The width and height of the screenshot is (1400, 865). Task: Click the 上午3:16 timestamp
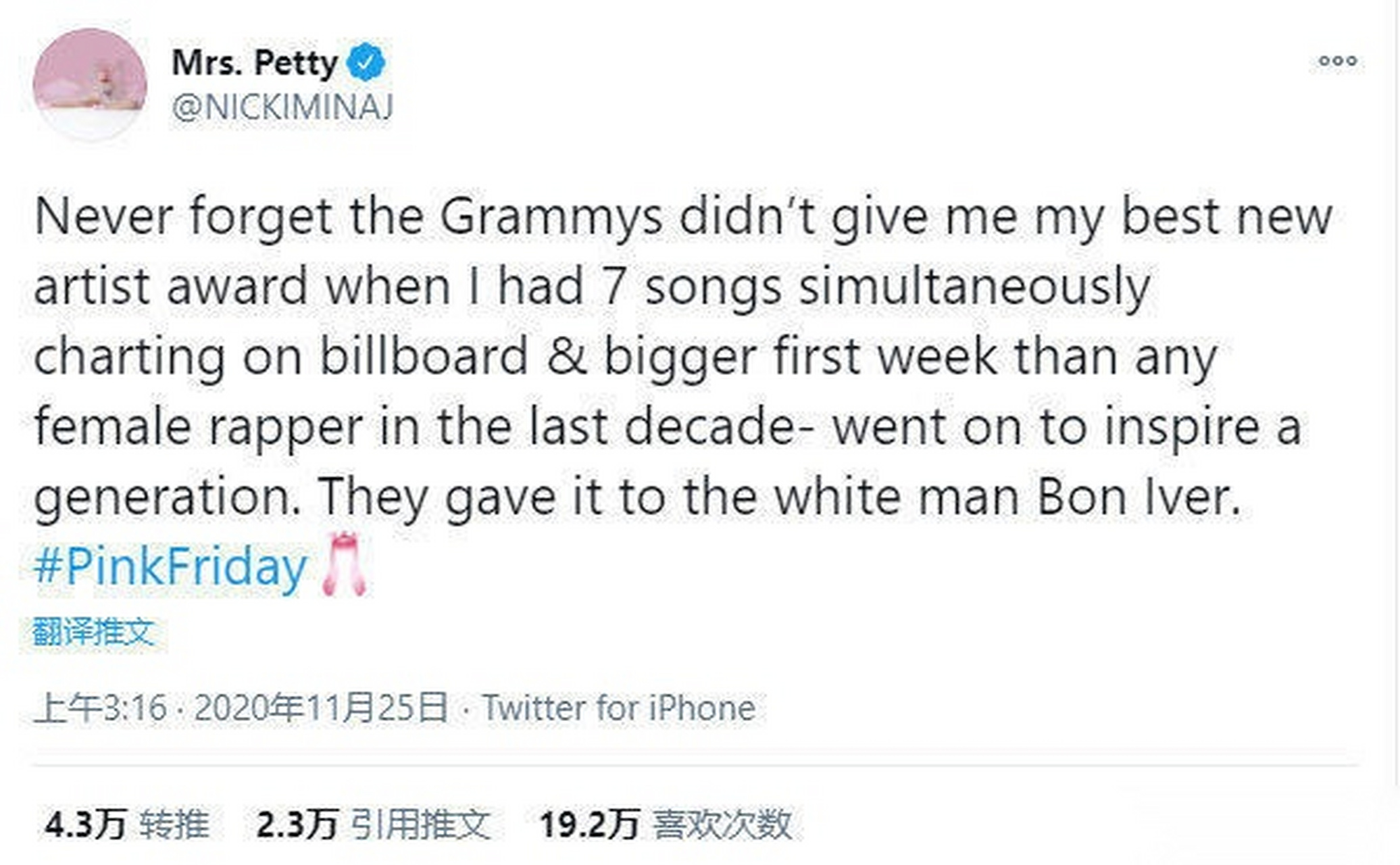coord(100,708)
